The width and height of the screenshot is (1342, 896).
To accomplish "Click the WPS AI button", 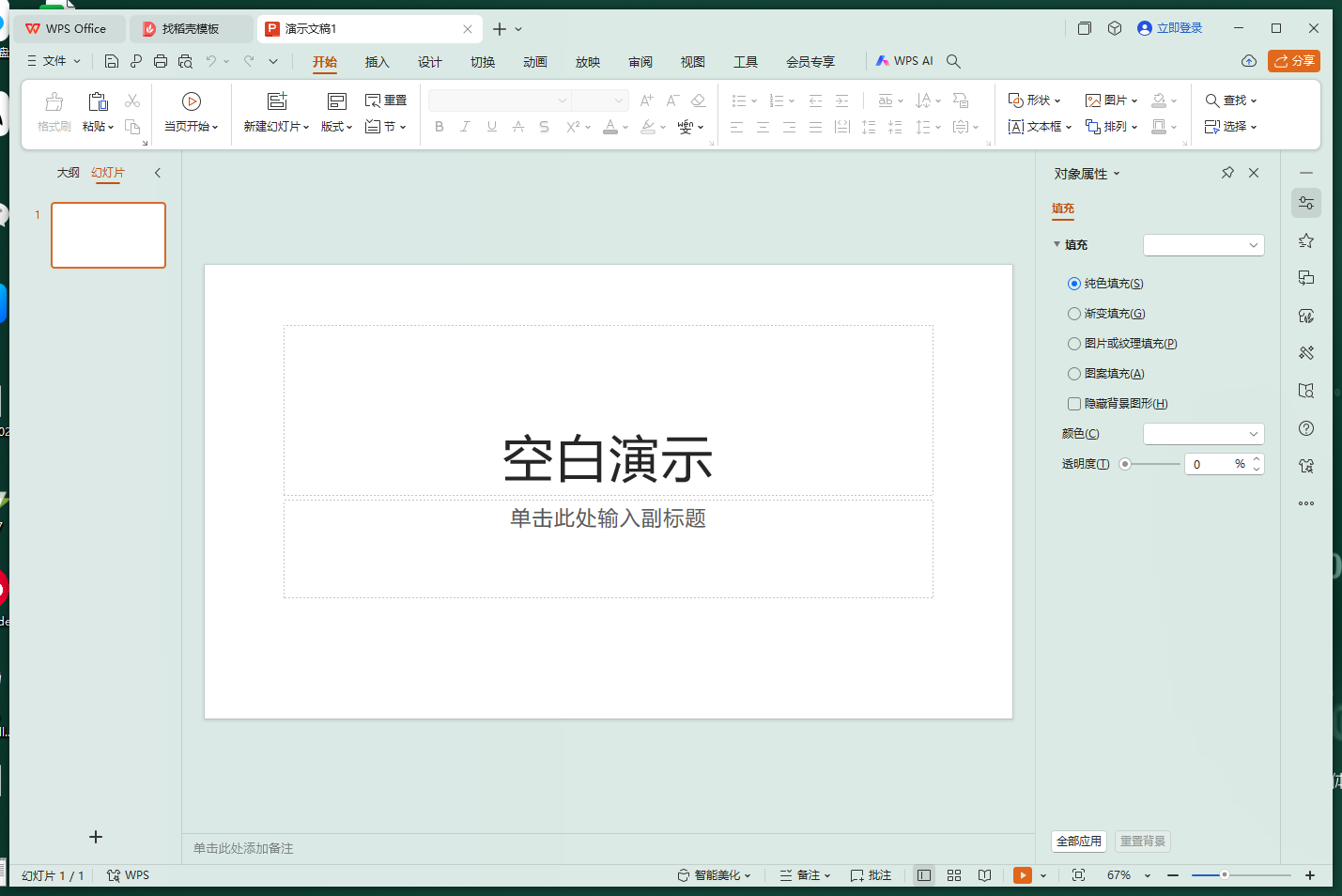I will [904, 61].
